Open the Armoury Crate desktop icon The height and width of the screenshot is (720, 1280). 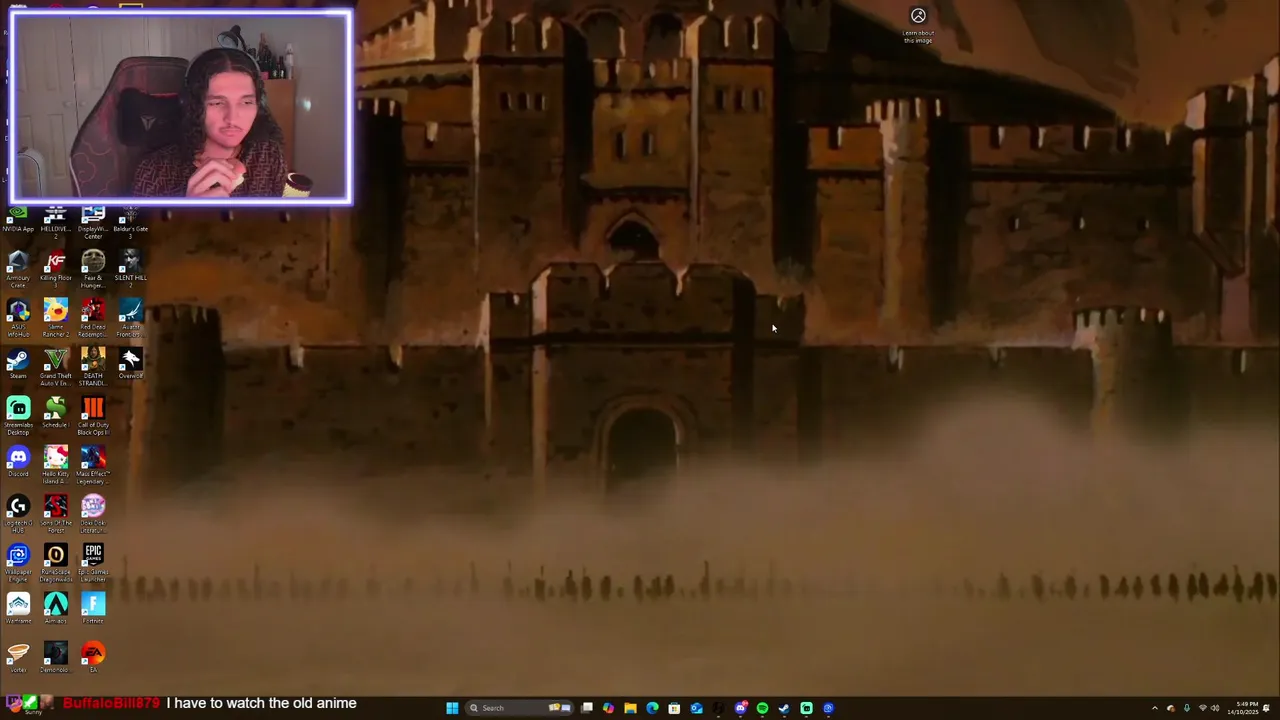coord(18,268)
